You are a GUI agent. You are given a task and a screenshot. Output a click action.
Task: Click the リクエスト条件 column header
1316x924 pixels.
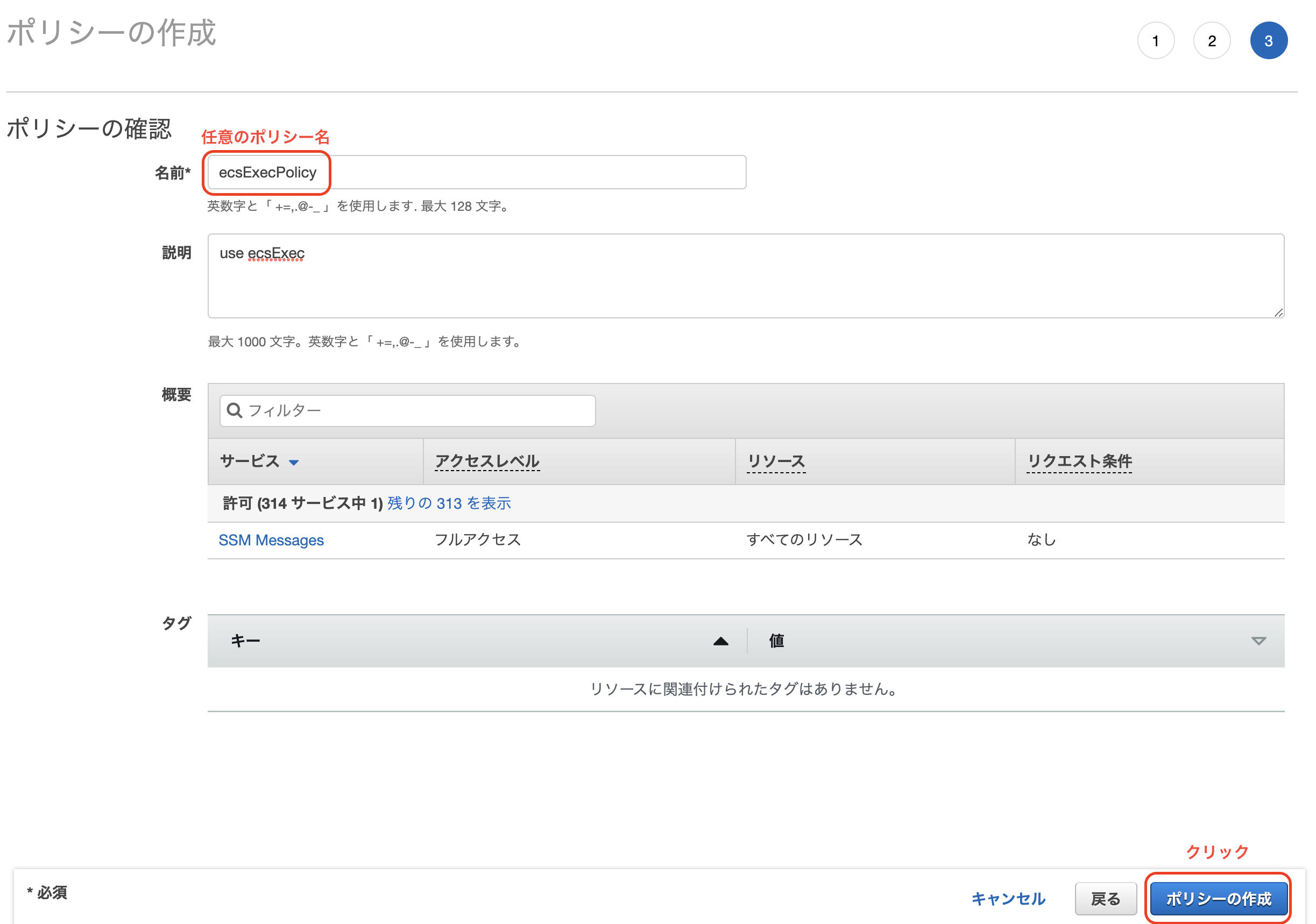(1079, 461)
